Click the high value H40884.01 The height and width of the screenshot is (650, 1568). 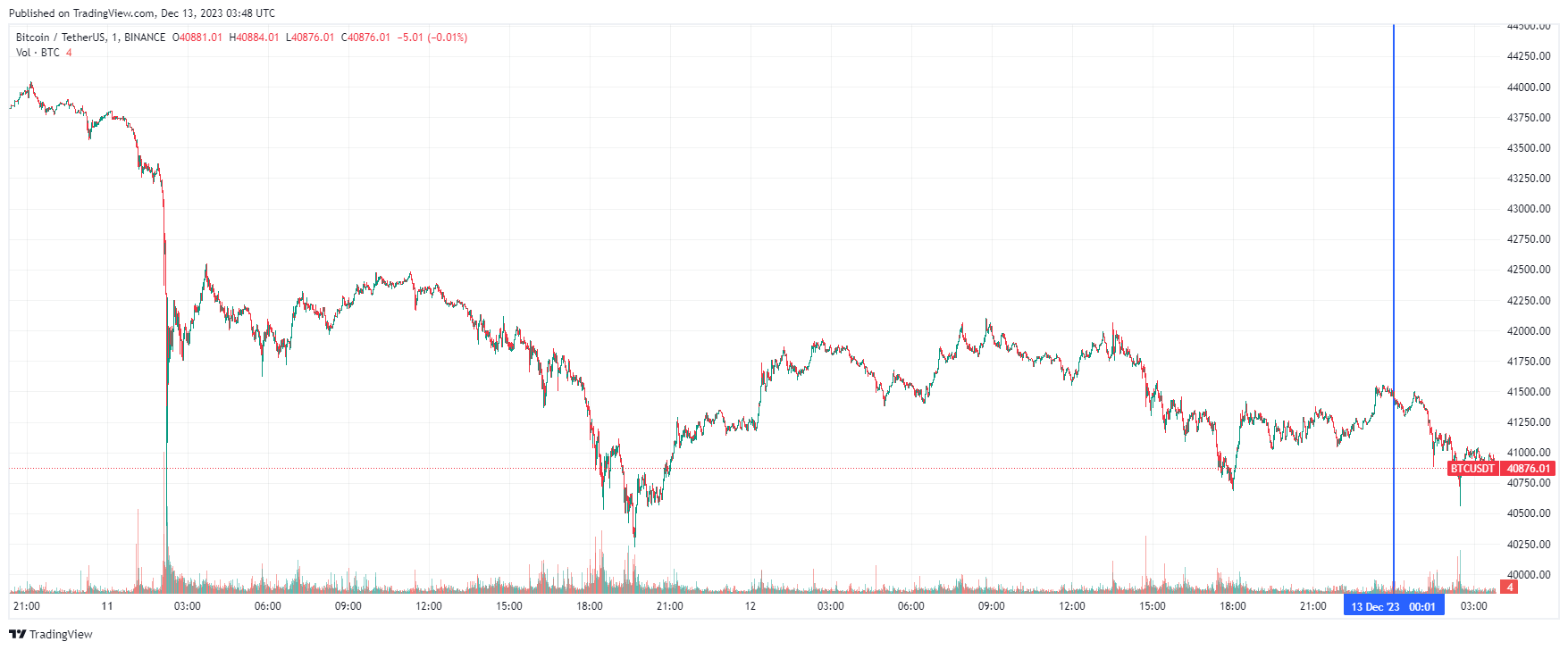click(254, 37)
